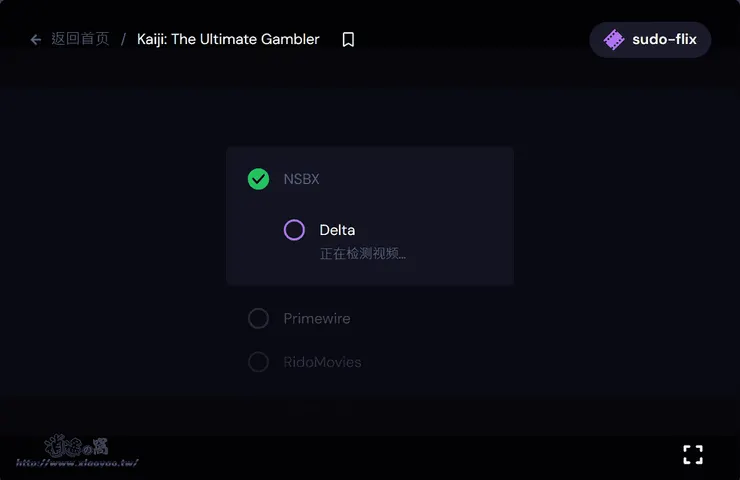Click the breadcrumb slash separator

click(124, 40)
